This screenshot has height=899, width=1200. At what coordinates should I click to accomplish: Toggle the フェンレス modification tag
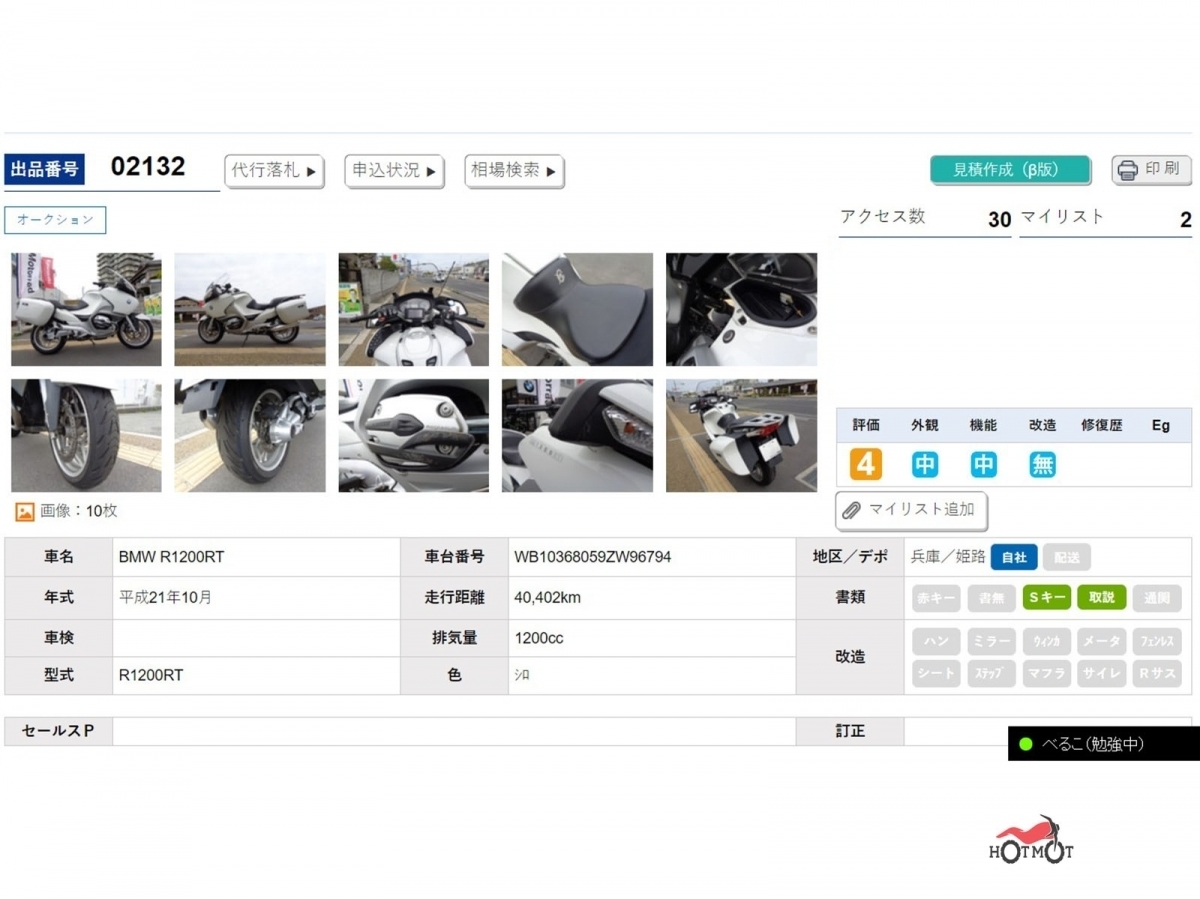point(1157,642)
